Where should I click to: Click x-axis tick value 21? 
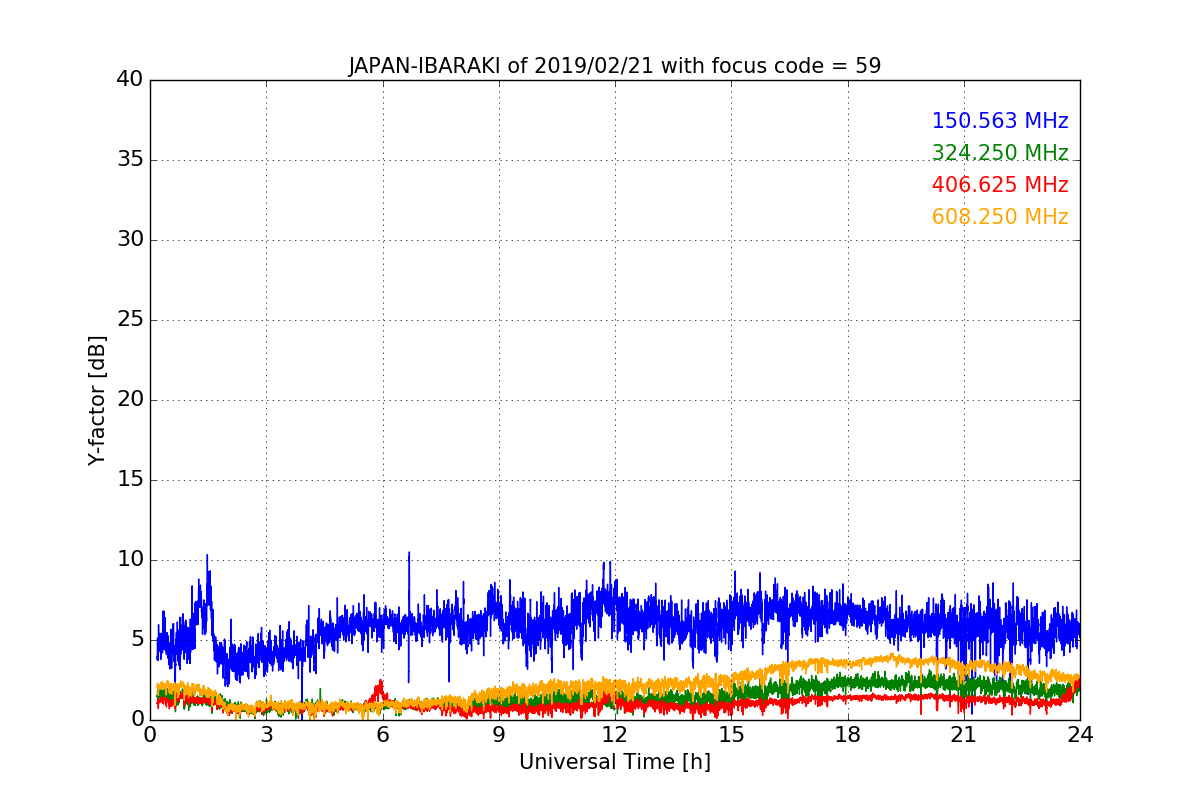[964, 735]
